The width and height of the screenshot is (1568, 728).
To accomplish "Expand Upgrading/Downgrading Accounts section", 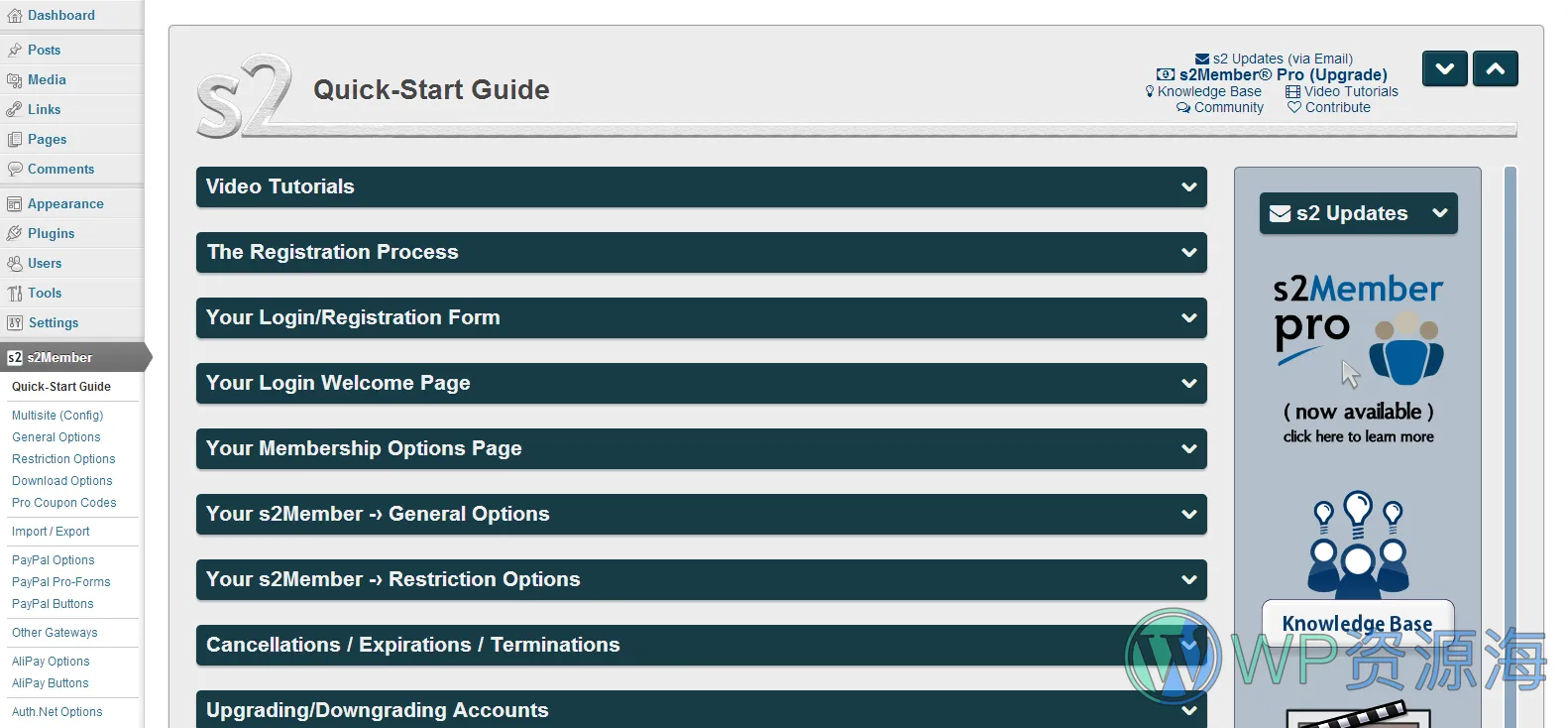I will [702, 710].
